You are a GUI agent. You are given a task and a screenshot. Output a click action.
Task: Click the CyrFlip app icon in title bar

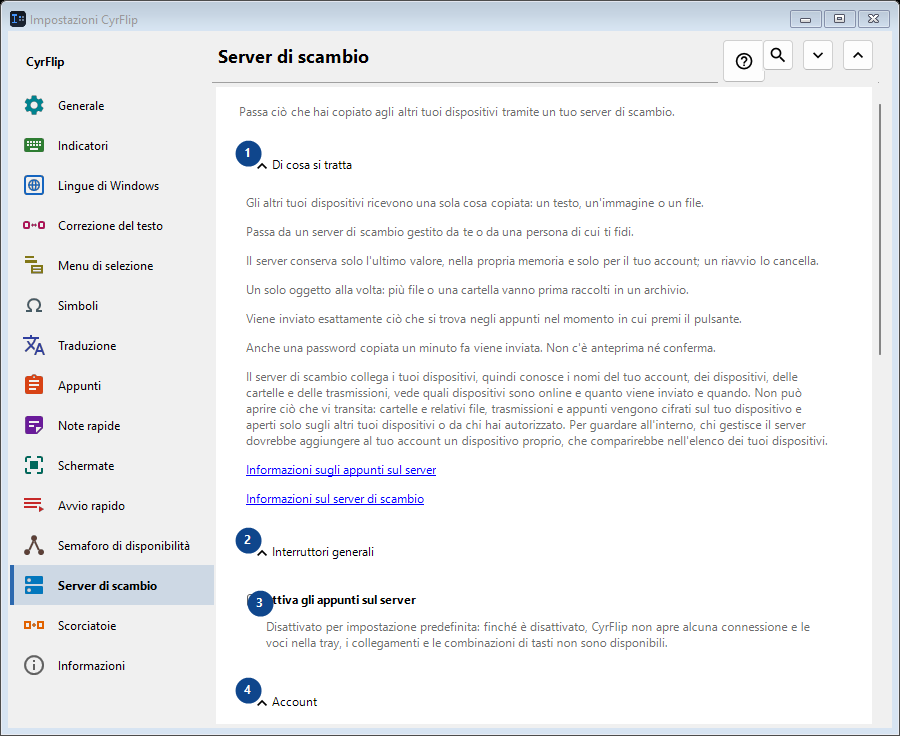tap(18, 19)
